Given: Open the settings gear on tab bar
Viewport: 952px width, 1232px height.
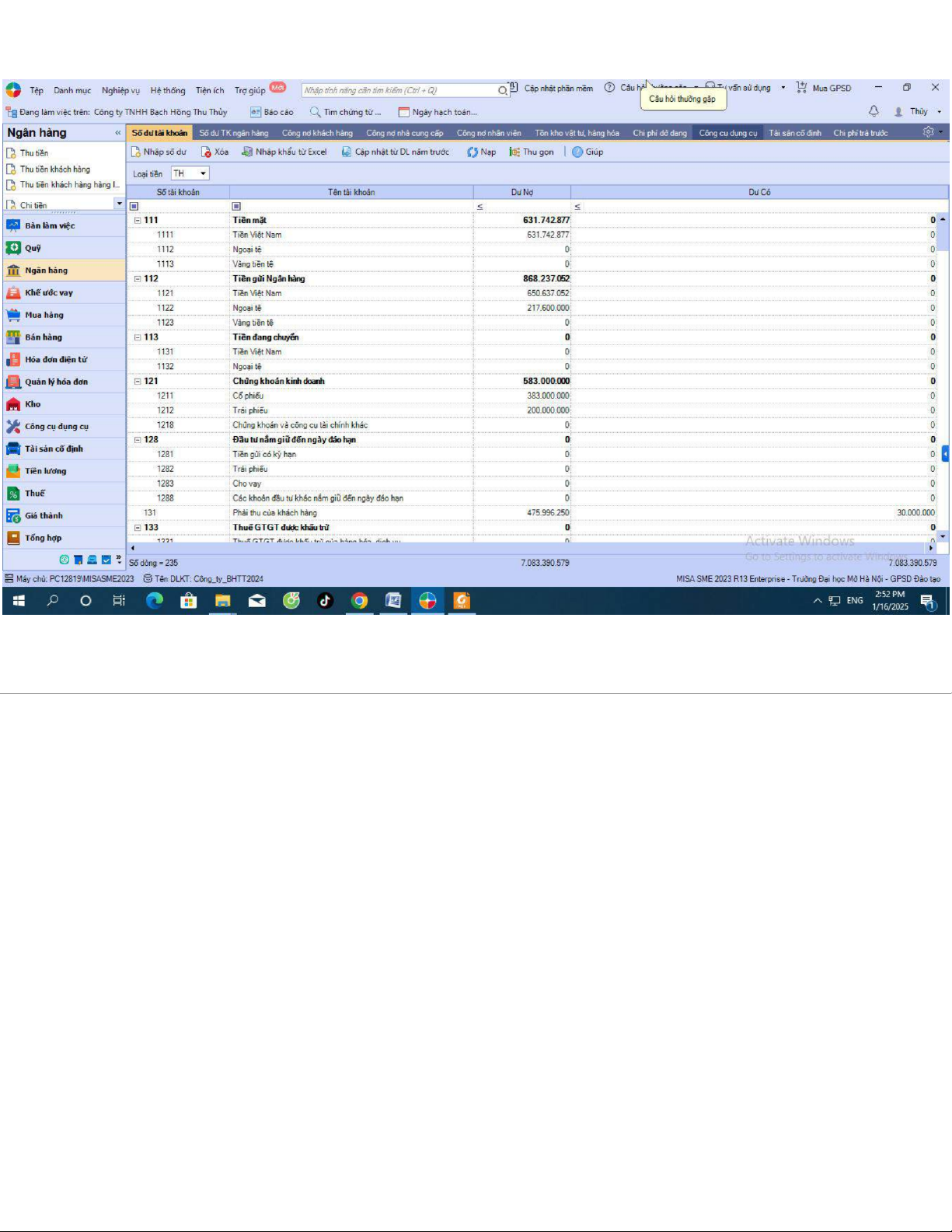Looking at the screenshot, I should tap(928, 132).
